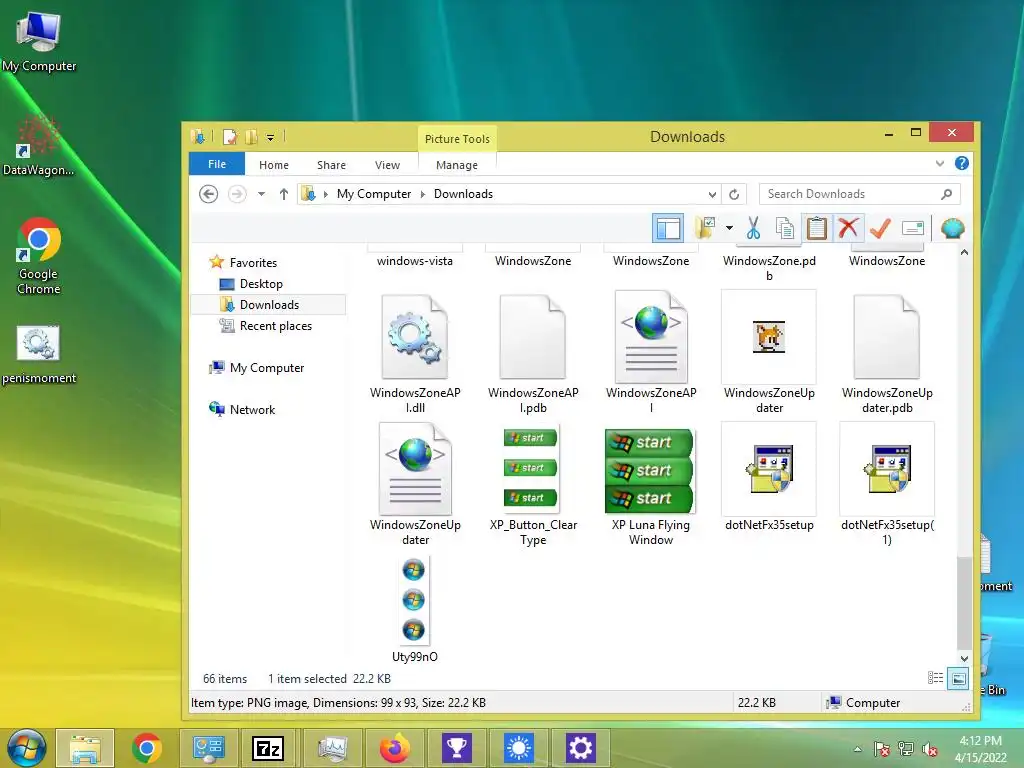Switch to Details view icon in status bar
Image resolution: width=1024 pixels, height=768 pixels.
[x=935, y=679]
